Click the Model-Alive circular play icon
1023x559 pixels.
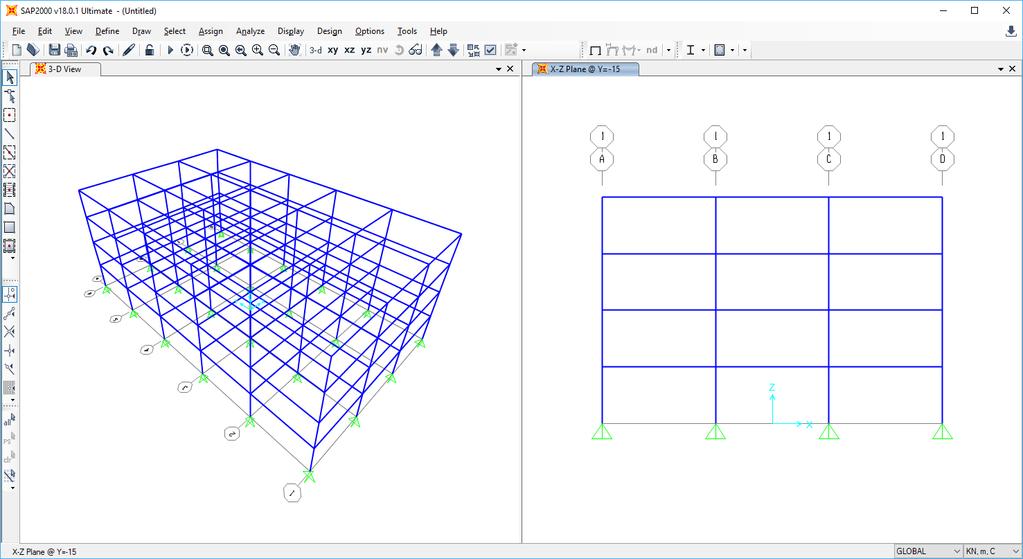pyautogui.click(x=187, y=50)
